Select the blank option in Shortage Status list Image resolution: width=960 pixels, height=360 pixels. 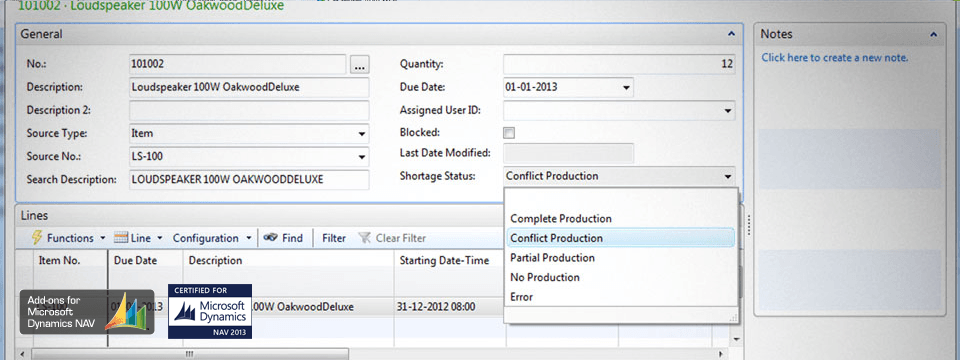[x=621, y=200]
